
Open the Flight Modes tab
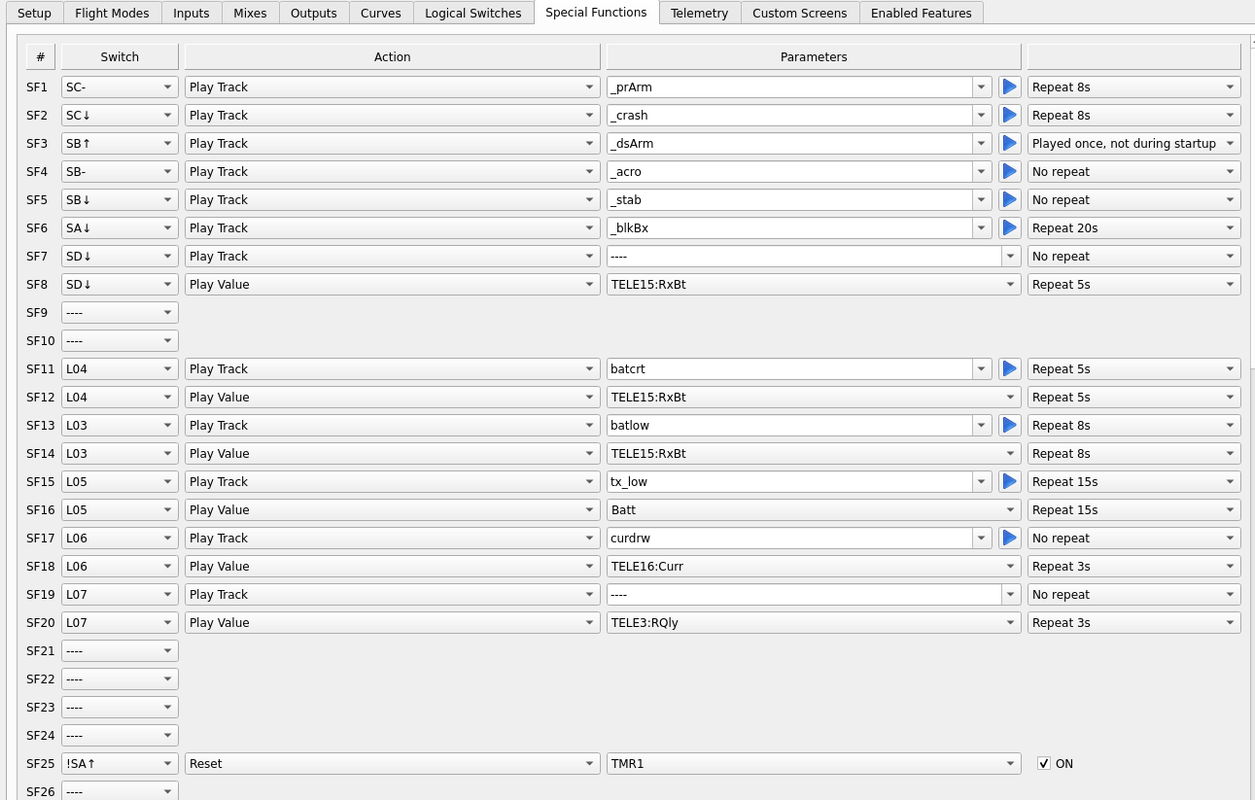[112, 13]
